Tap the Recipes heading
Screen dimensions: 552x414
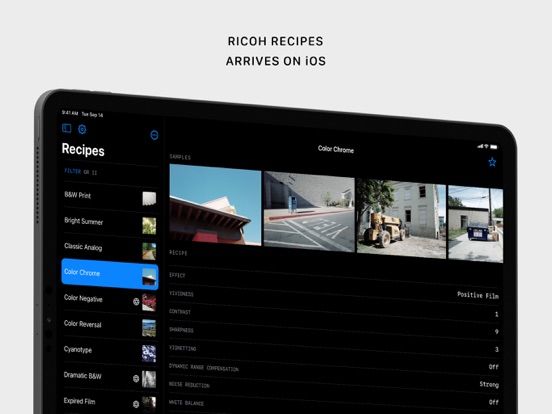(83, 150)
